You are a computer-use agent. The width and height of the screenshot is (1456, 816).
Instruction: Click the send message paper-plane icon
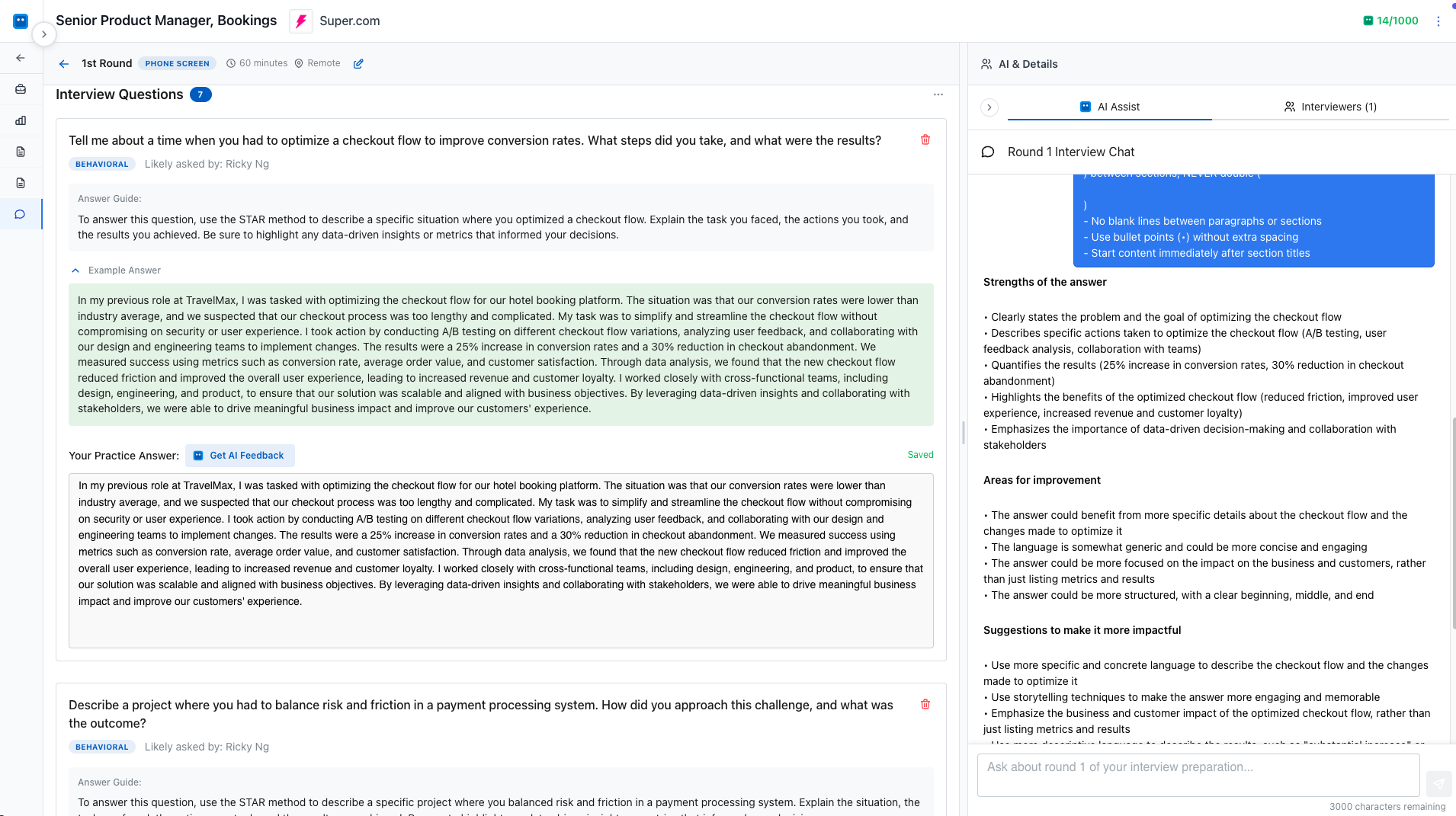click(x=1438, y=783)
